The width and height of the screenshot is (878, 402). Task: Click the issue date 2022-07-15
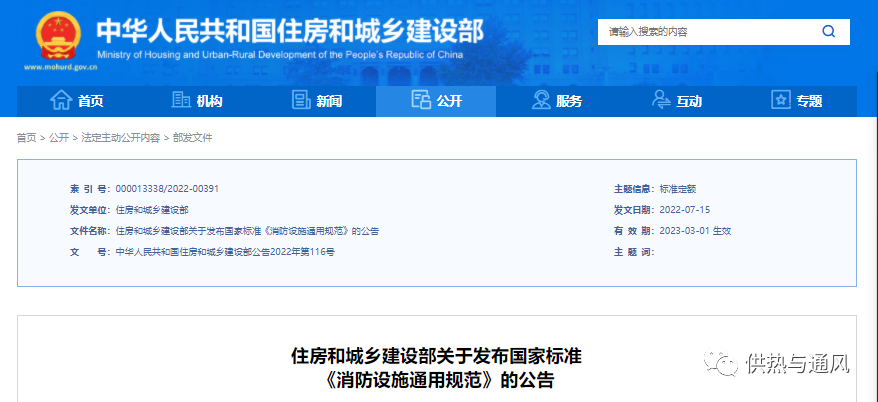pyautogui.click(x=685, y=210)
